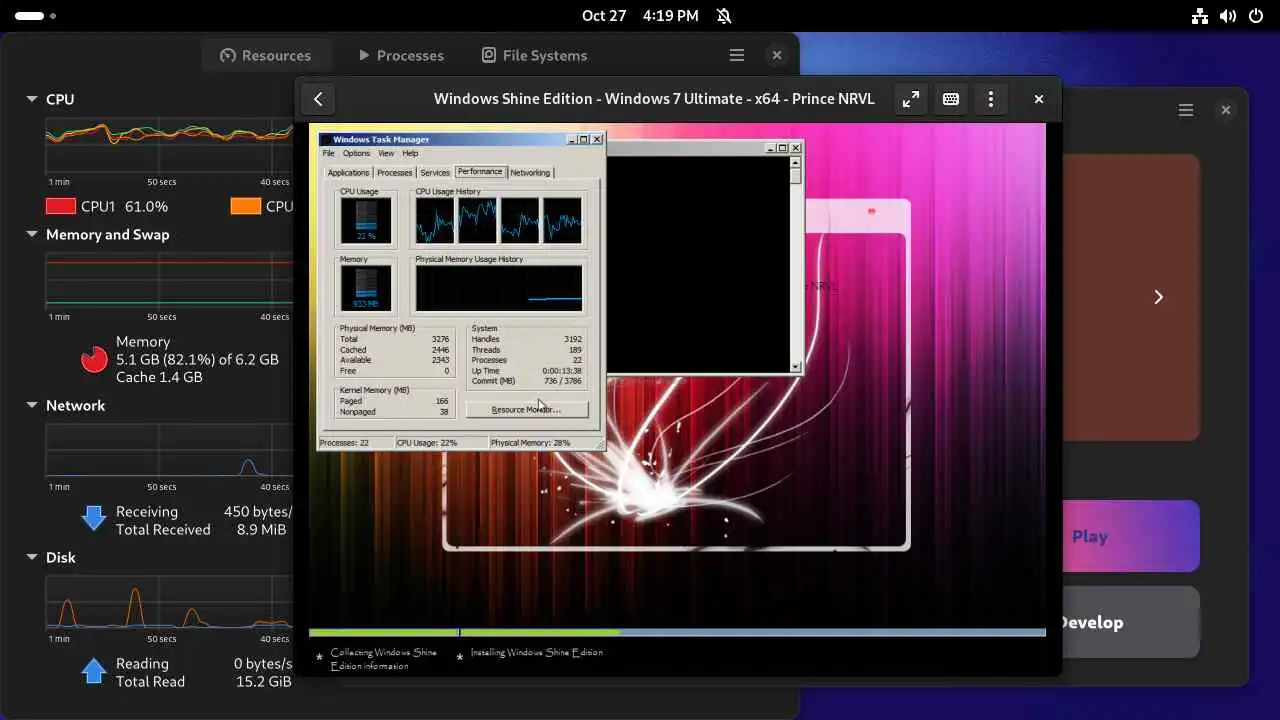Collapse the Memory and Swap section
Screen dimensions: 1280x720
(32, 234)
